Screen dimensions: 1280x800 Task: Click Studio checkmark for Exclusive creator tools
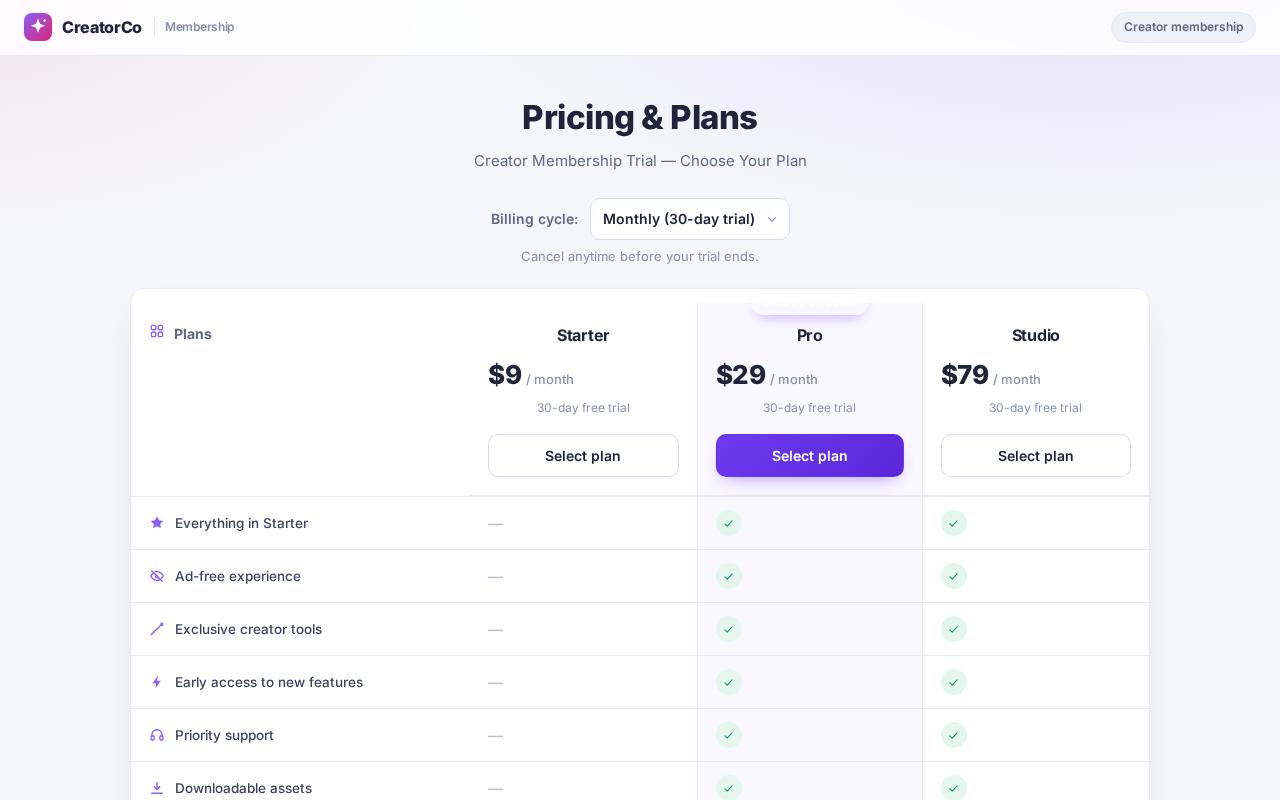[x=954, y=629]
